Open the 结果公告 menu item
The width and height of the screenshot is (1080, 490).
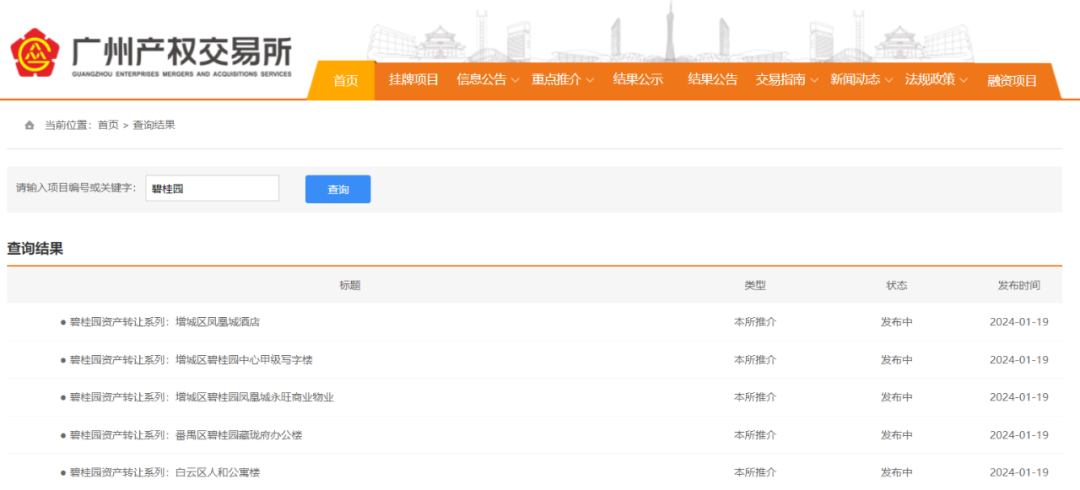click(713, 80)
